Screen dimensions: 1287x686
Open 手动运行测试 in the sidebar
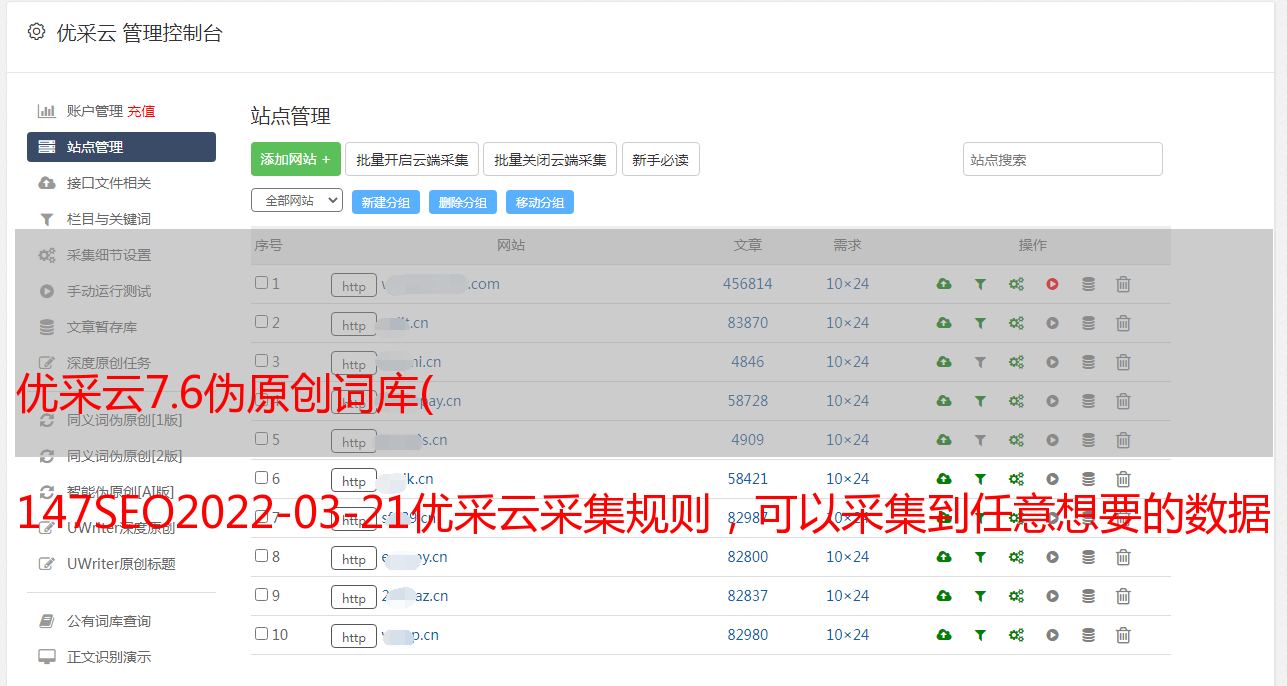point(109,291)
